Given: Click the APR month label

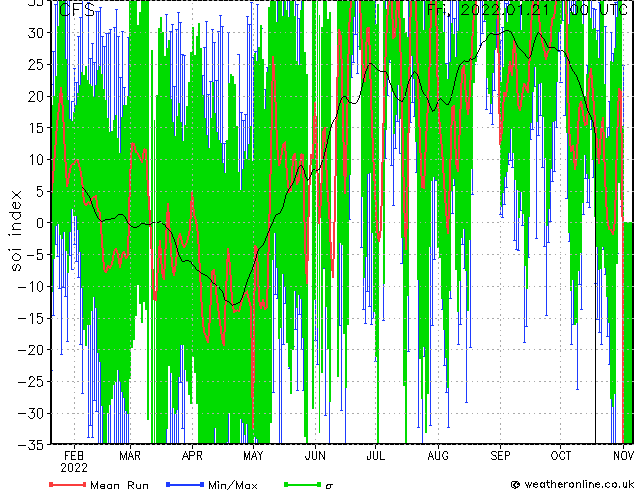Looking at the screenshot, I should click(x=192, y=456).
